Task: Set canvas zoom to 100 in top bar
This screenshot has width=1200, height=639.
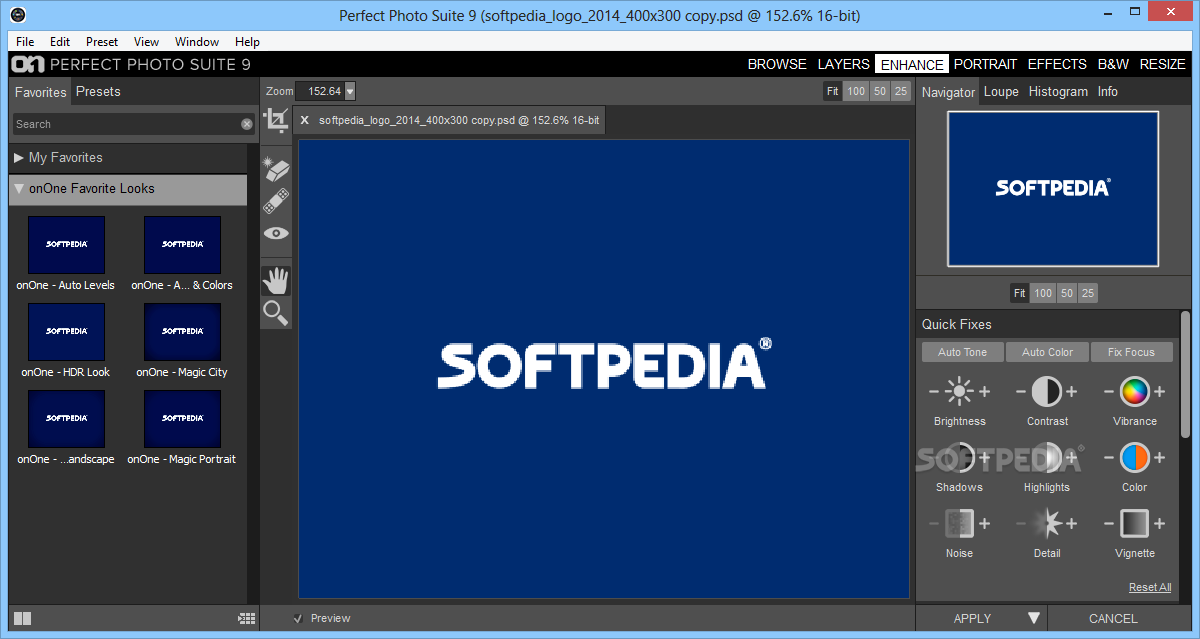Action: pos(856,91)
